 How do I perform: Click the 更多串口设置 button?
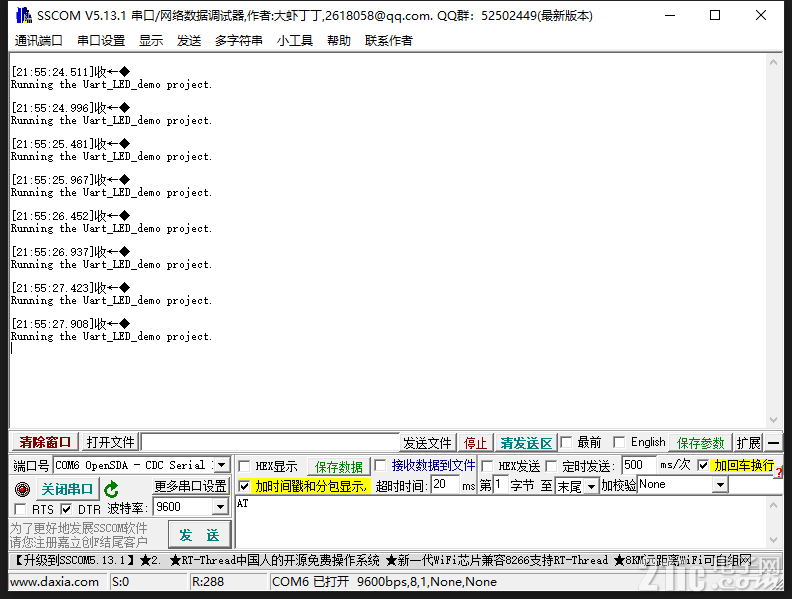[x=190, y=486]
